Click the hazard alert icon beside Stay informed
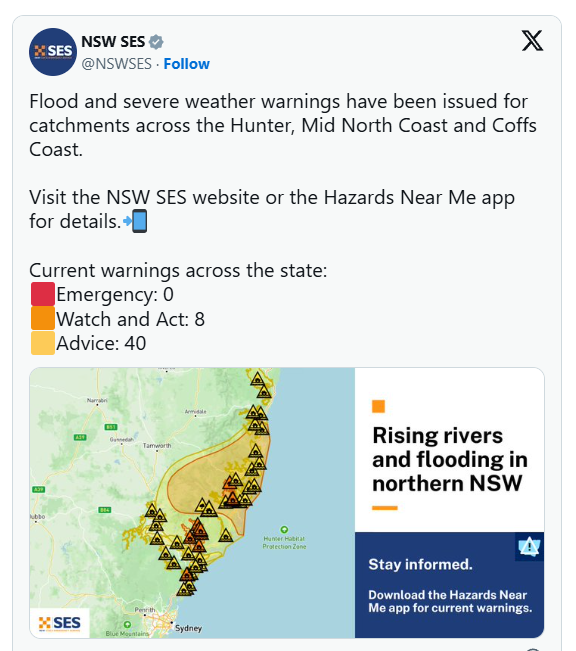 [529, 546]
